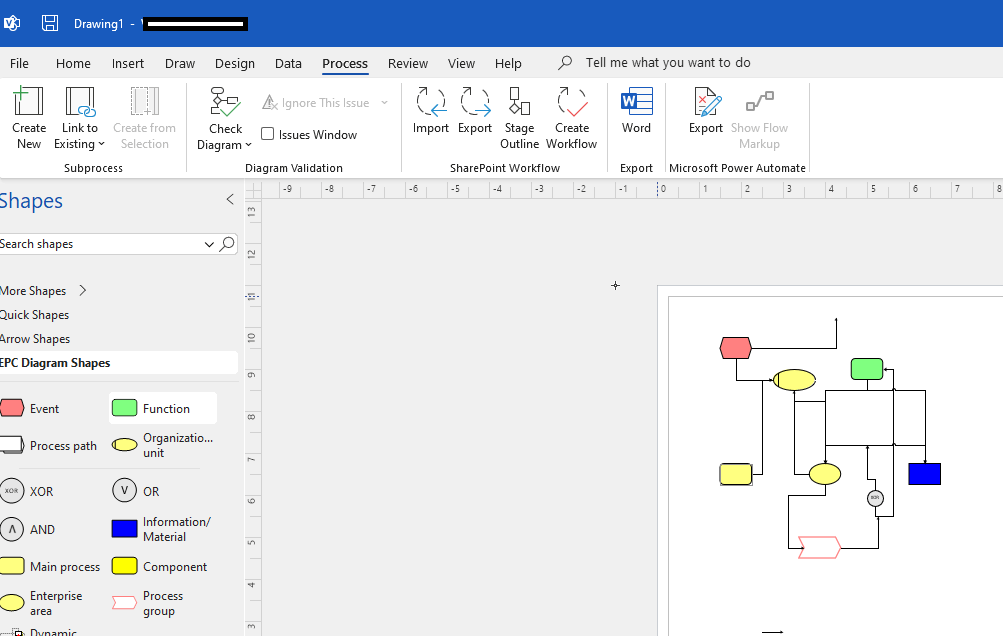Switch to the Data tab
1003x636 pixels.
(288, 63)
